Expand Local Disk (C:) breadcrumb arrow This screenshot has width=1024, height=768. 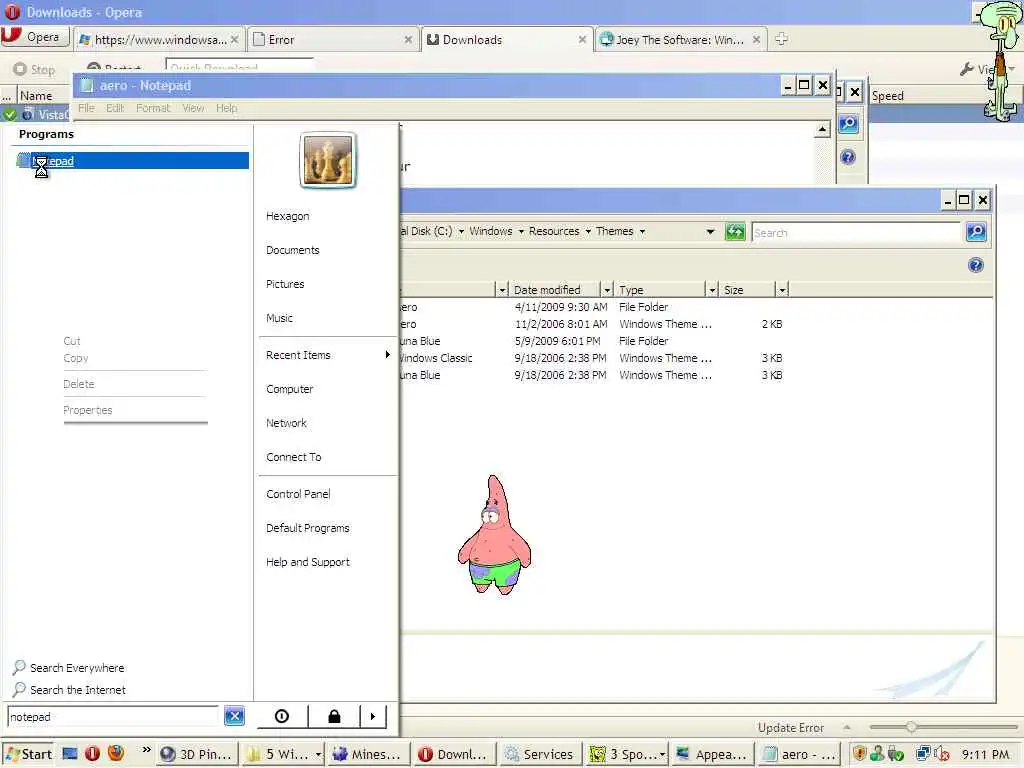pyautogui.click(x=461, y=232)
